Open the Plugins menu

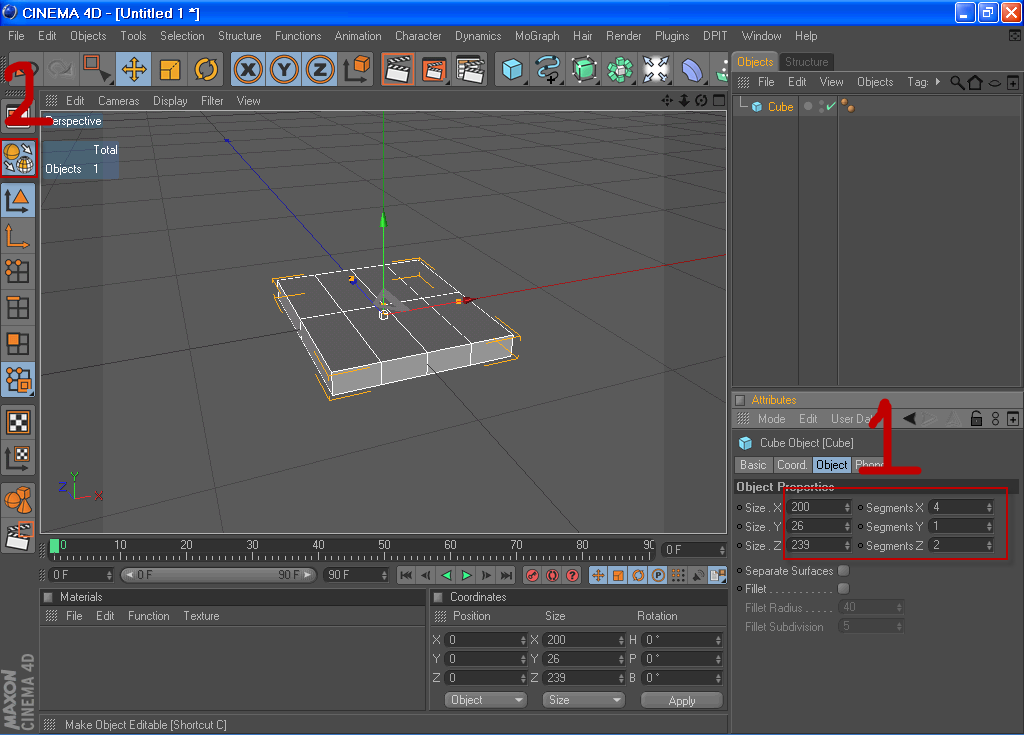click(672, 36)
